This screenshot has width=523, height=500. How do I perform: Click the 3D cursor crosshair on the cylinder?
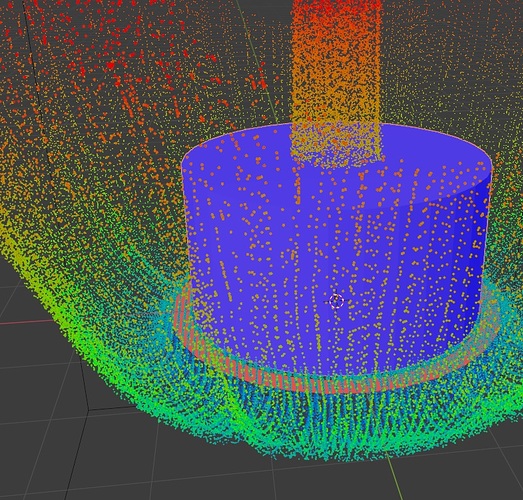click(336, 301)
